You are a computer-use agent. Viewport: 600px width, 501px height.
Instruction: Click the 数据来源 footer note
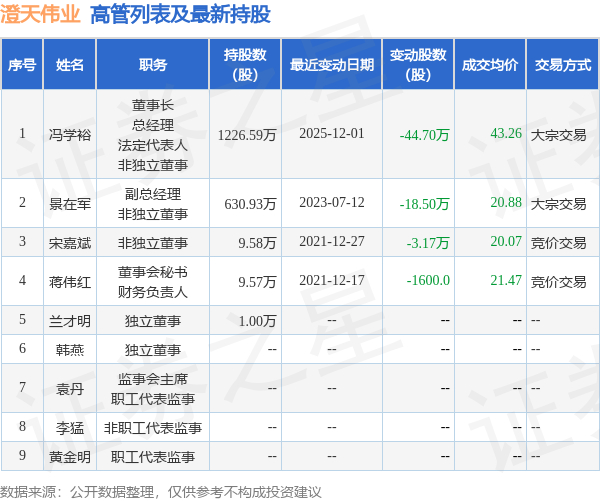click(x=161, y=492)
